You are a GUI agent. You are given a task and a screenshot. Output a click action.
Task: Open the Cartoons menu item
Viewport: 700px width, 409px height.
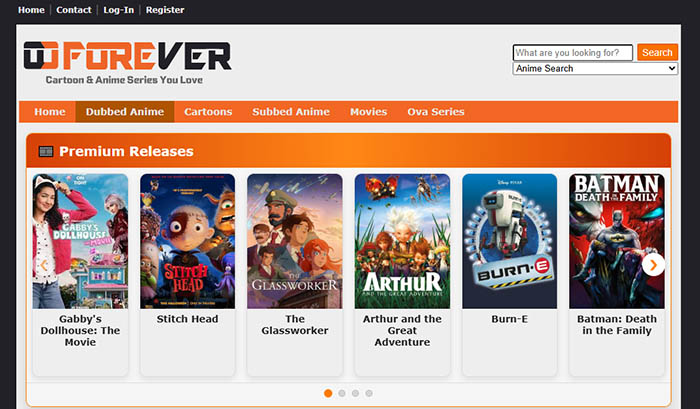(208, 112)
